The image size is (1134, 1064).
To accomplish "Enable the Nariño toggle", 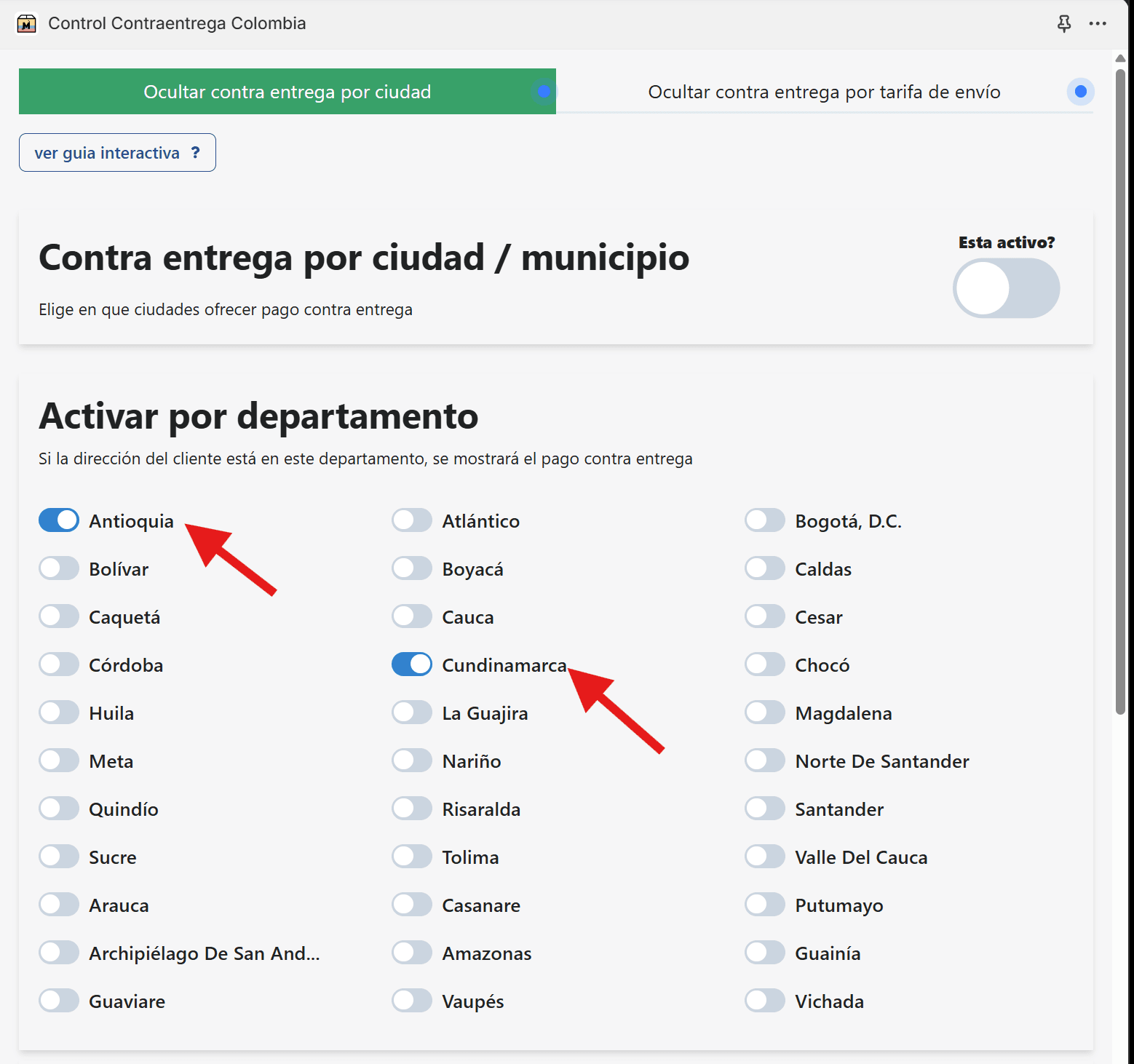I will coord(412,761).
